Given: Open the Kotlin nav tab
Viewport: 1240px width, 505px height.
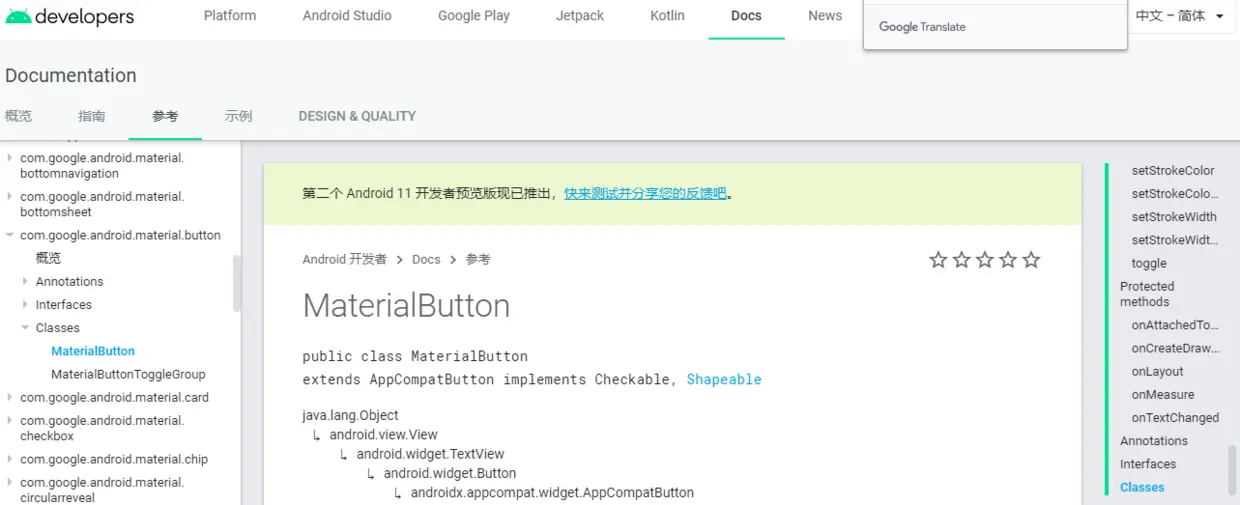Looking at the screenshot, I should click(x=668, y=16).
